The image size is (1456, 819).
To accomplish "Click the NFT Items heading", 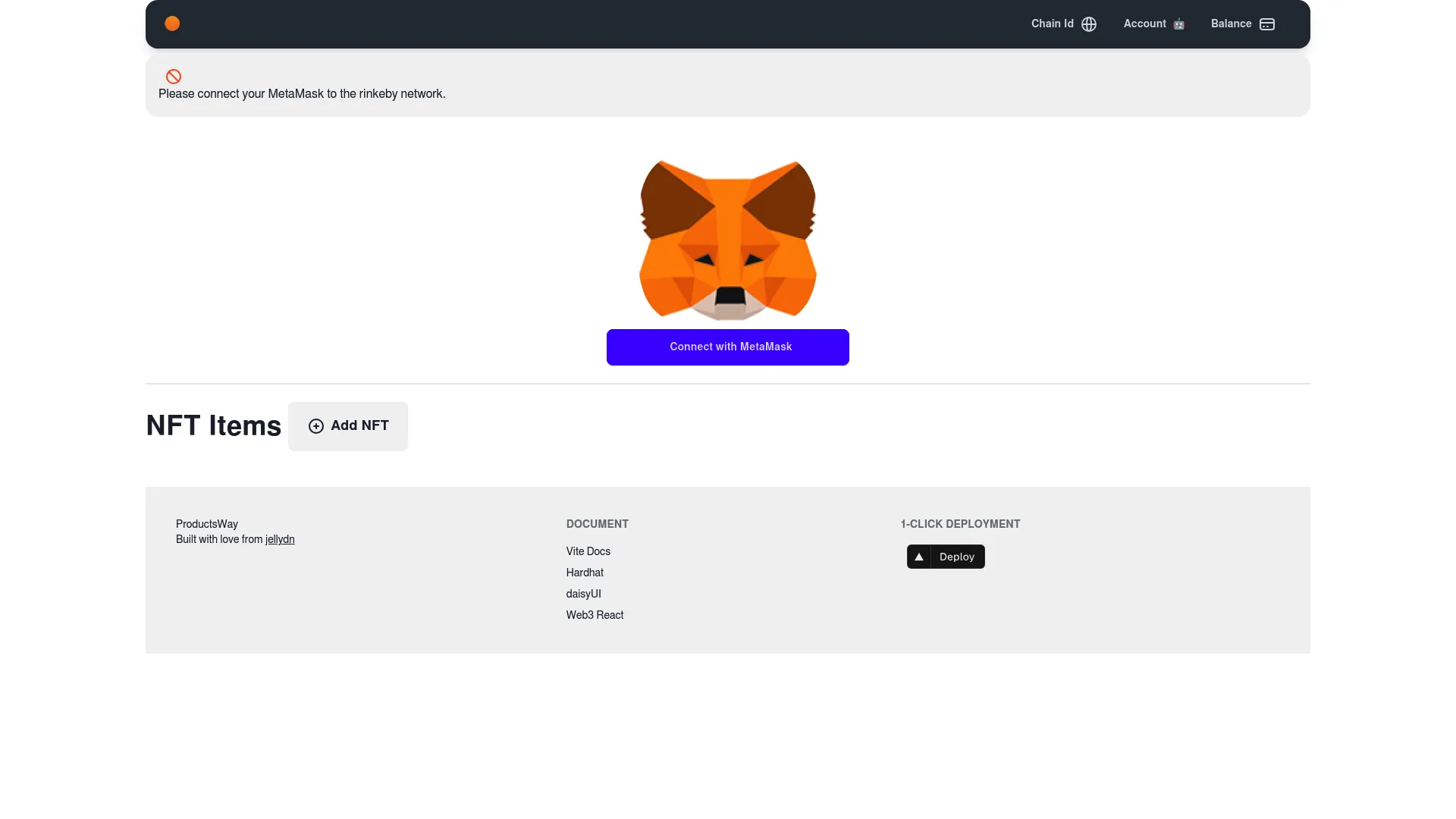I will pyautogui.click(x=214, y=425).
